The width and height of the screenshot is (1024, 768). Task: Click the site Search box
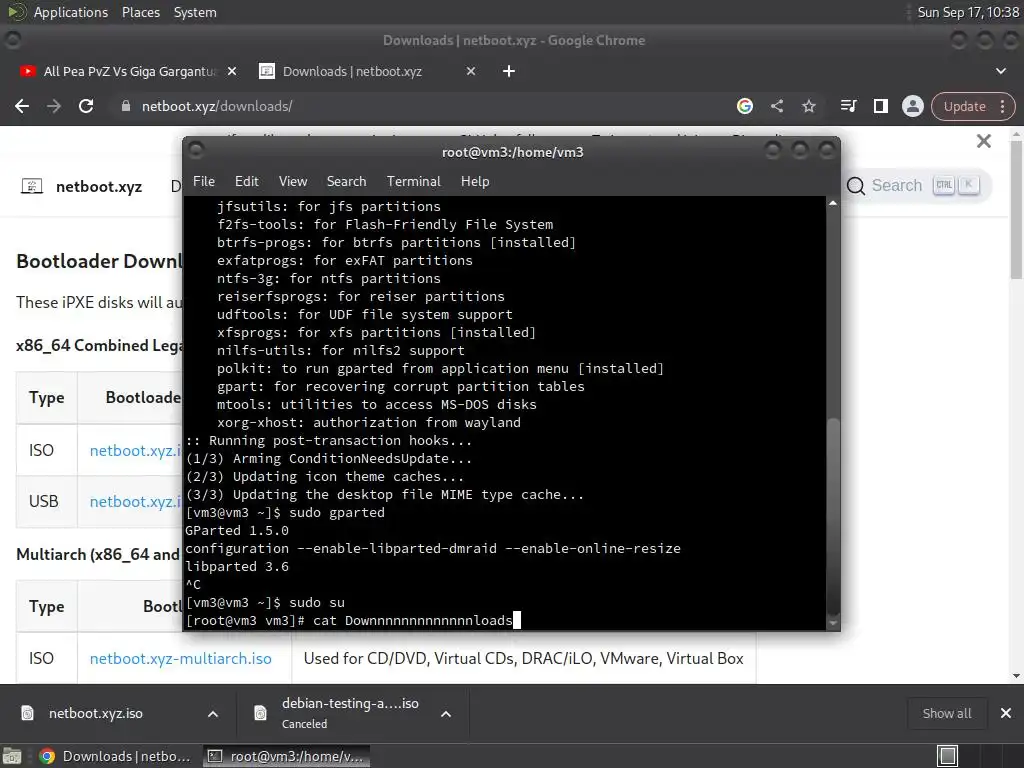tap(917, 185)
